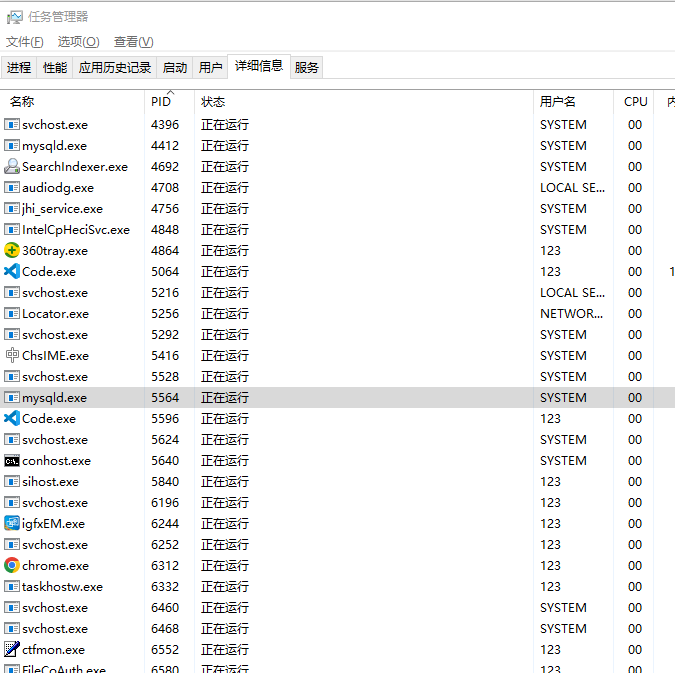The width and height of the screenshot is (675, 673).
Task: Click PID value 6312
Action: 165,565
